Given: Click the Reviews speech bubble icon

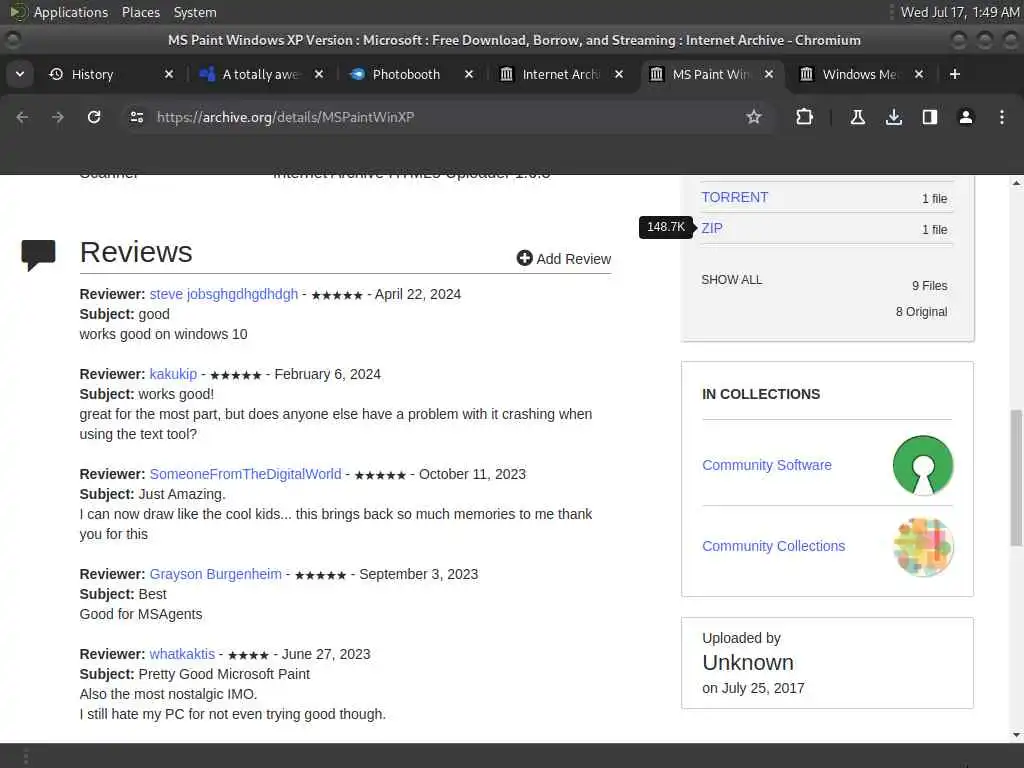Looking at the screenshot, I should pyautogui.click(x=38, y=255).
